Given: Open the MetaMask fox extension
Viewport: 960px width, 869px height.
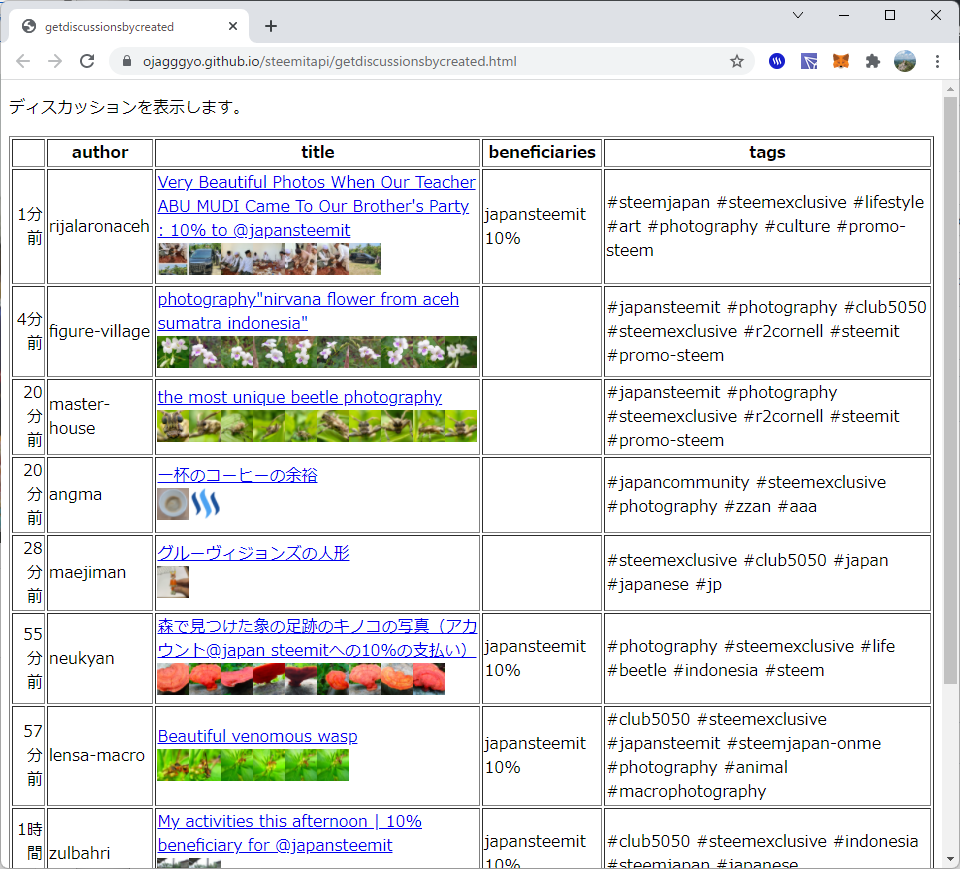Looking at the screenshot, I should (x=841, y=61).
